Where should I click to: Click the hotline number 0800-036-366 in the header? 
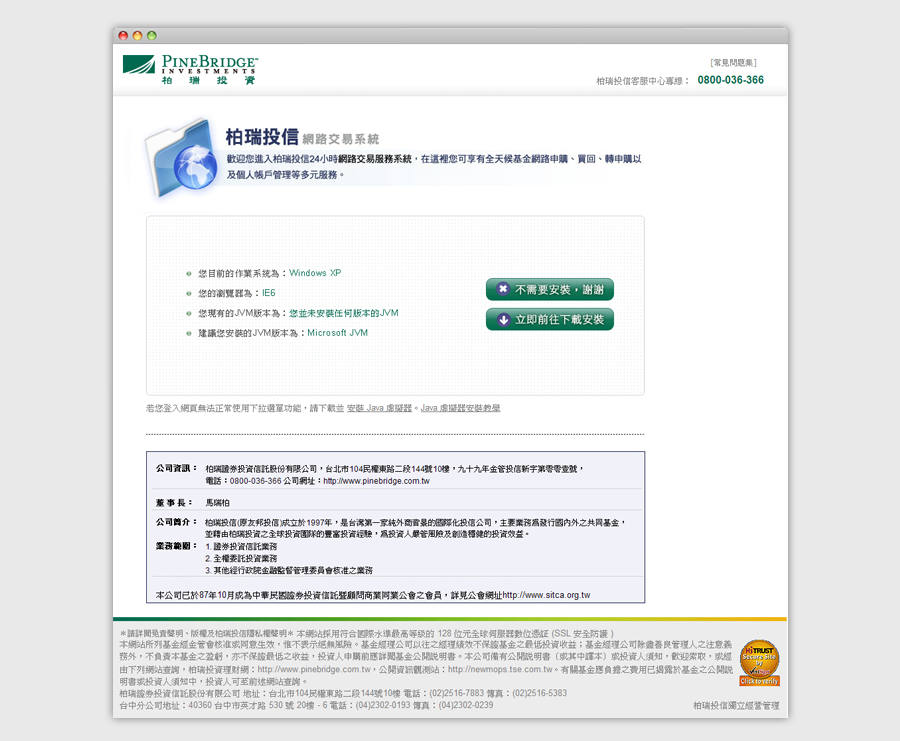coord(731,80)
